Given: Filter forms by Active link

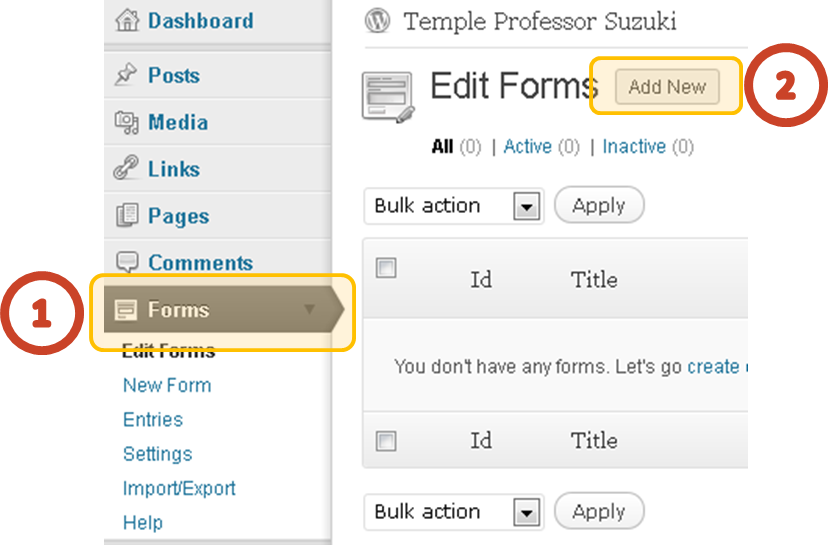Looking at the screenshot, I should [x=528, y=146].
